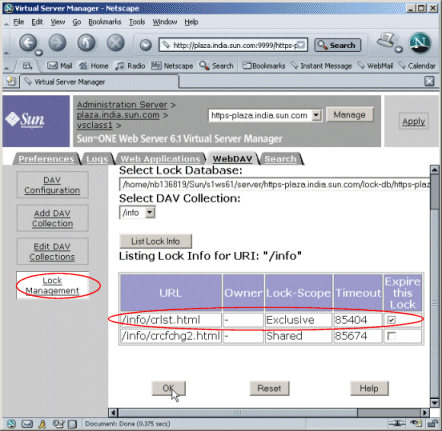Switch to the Logs tab
The image size is (442, 431).
pos(97,159)
